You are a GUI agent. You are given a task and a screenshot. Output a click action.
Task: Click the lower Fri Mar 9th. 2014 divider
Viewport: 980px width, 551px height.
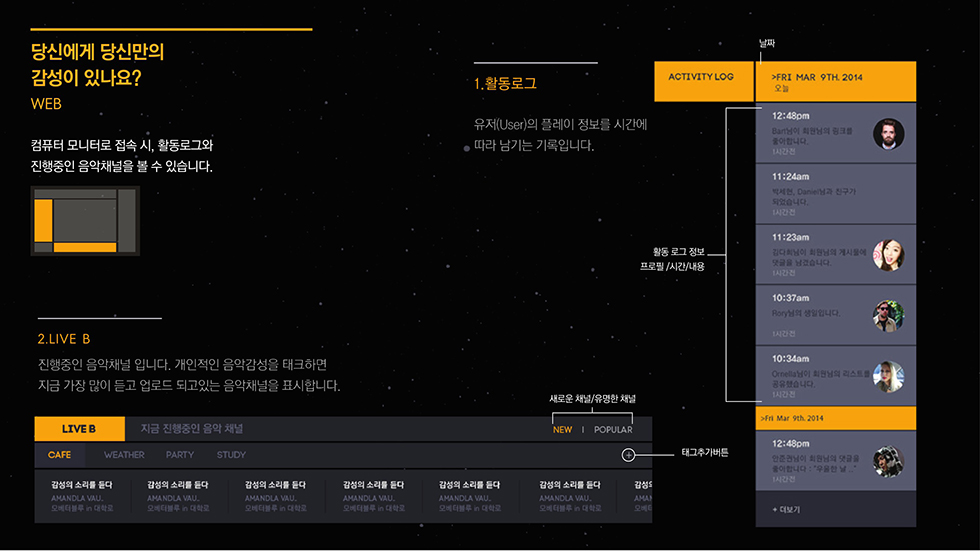[x=835, y=417]
